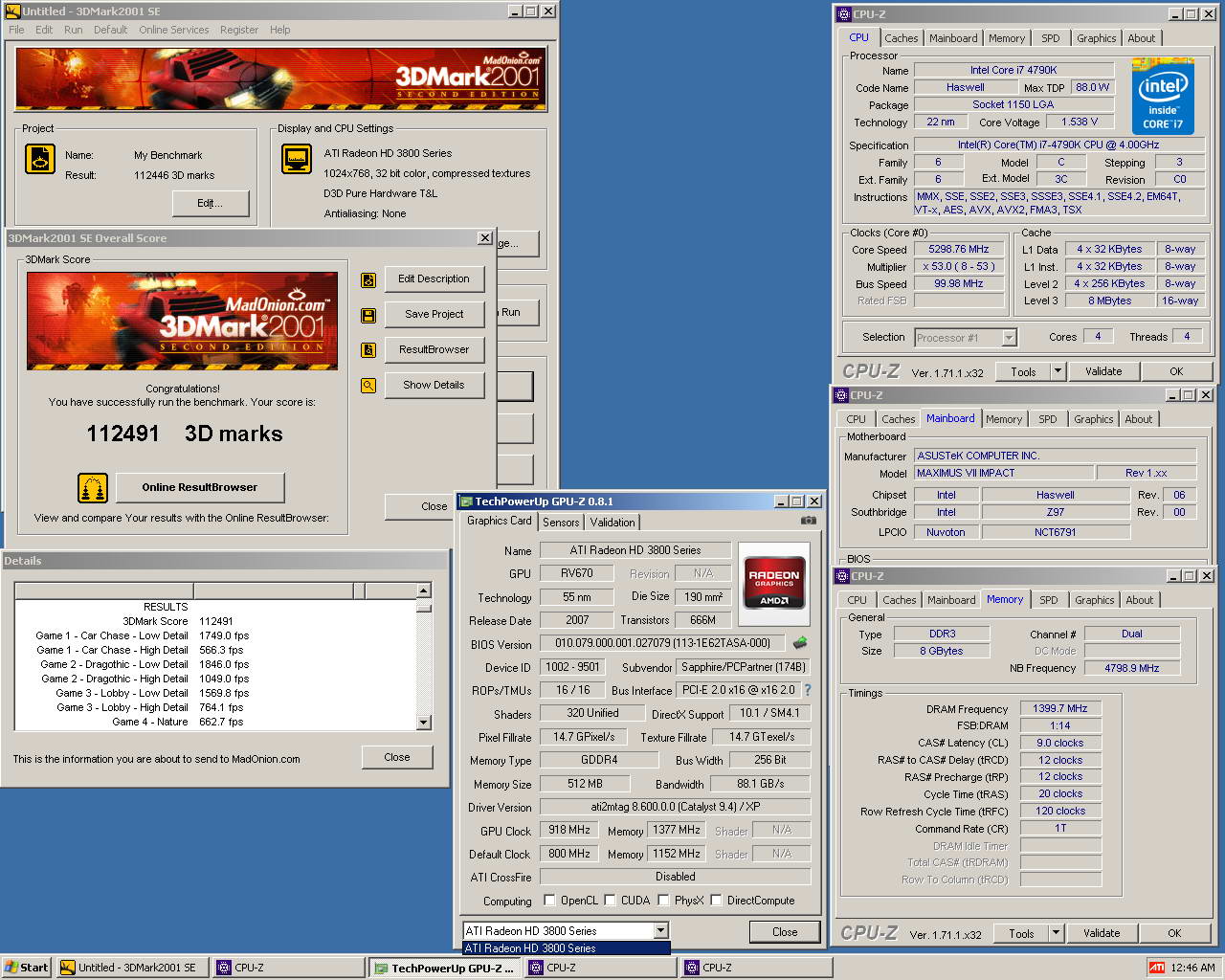Click the Save Project button

pos(434,314)
